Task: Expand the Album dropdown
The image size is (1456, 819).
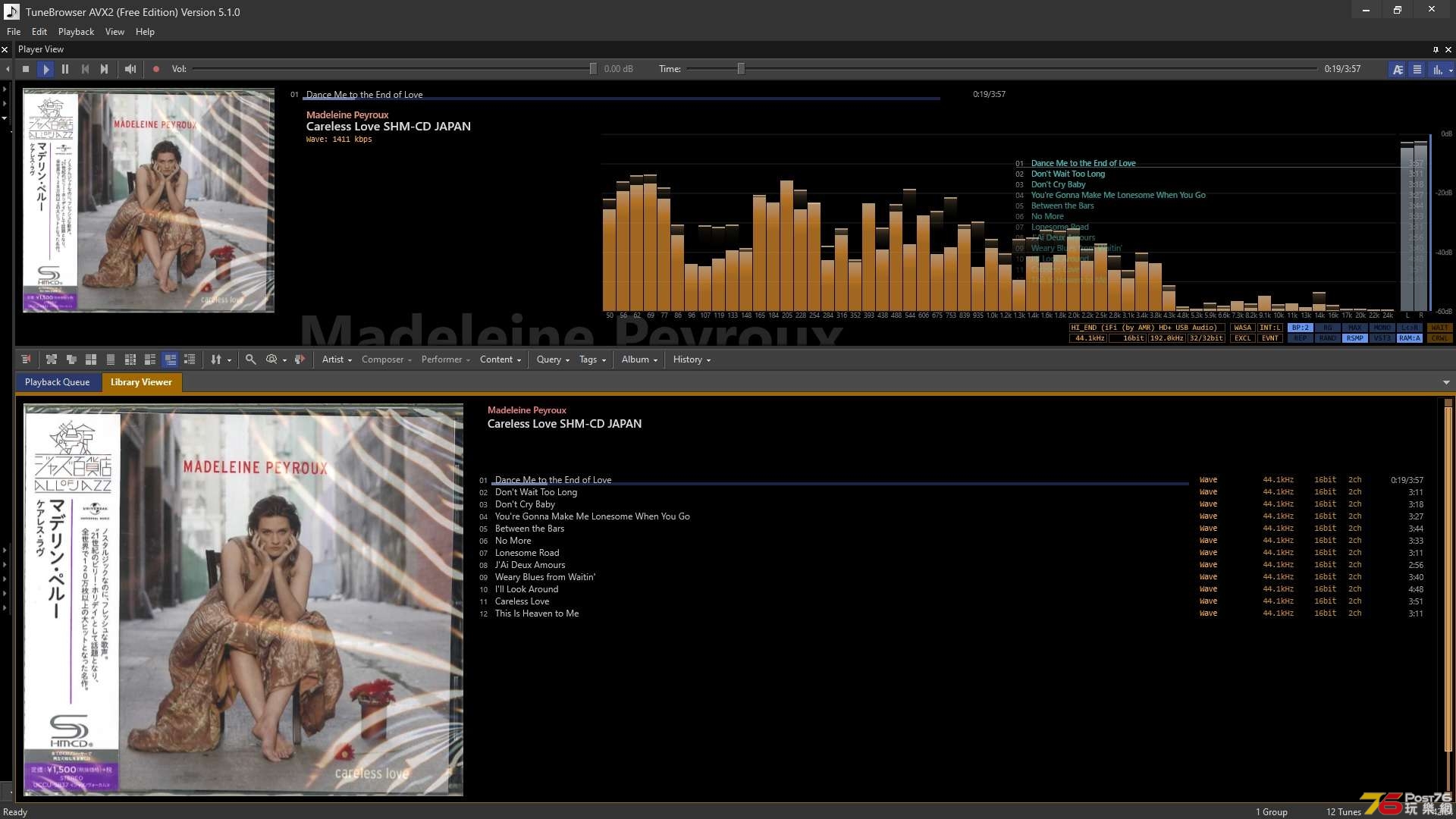Action: pos(639,359)
